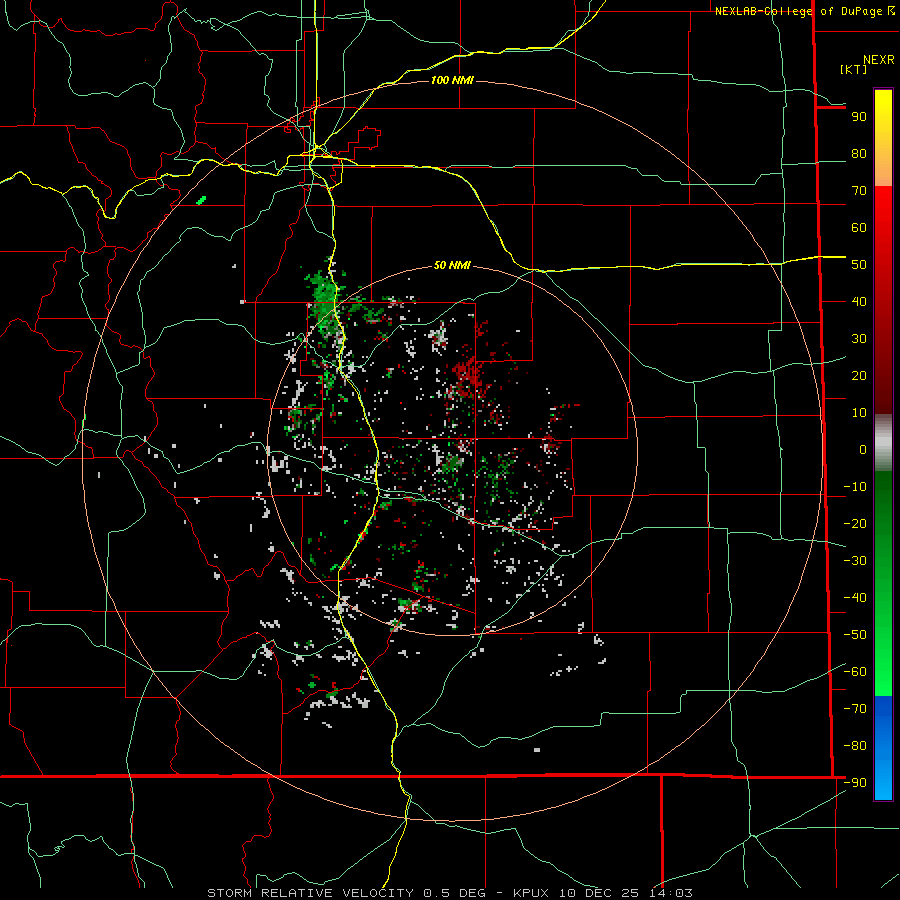Click the -80 scale value
This screenshot has width=900, height=900.
point(855,746)
